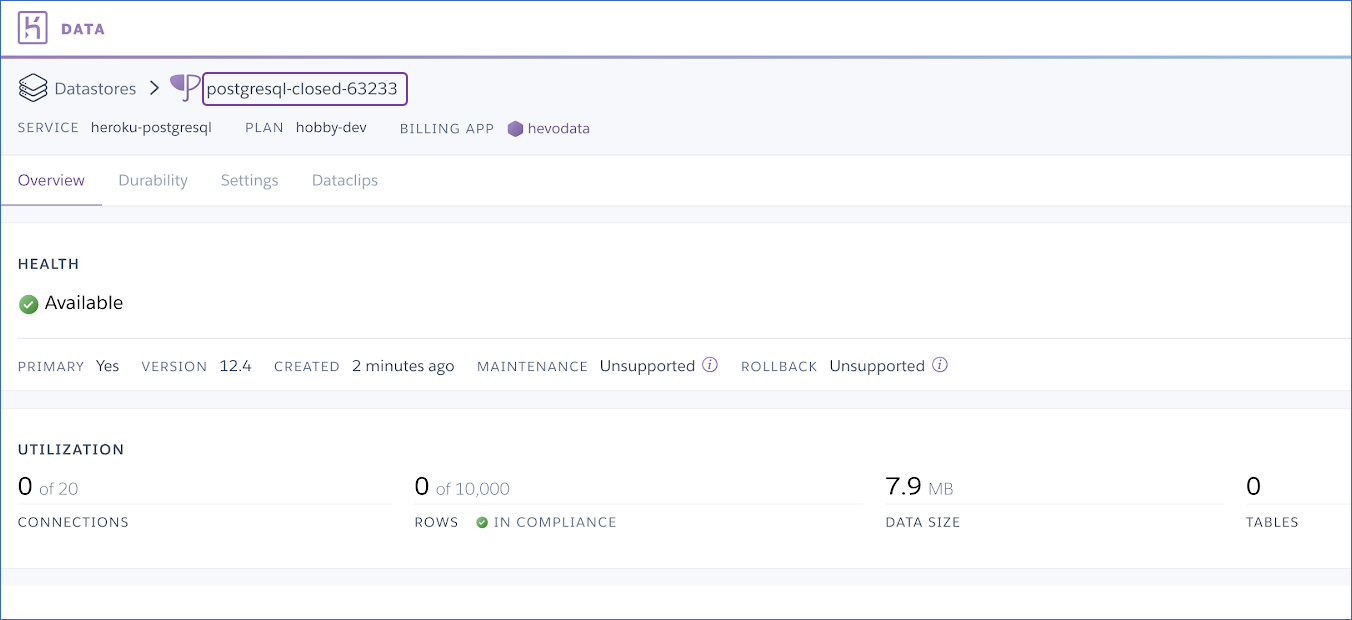The image size is (1352, 620).
Task: Click the PostgreSQL elephant icon
Action: [x=184, y=87]
